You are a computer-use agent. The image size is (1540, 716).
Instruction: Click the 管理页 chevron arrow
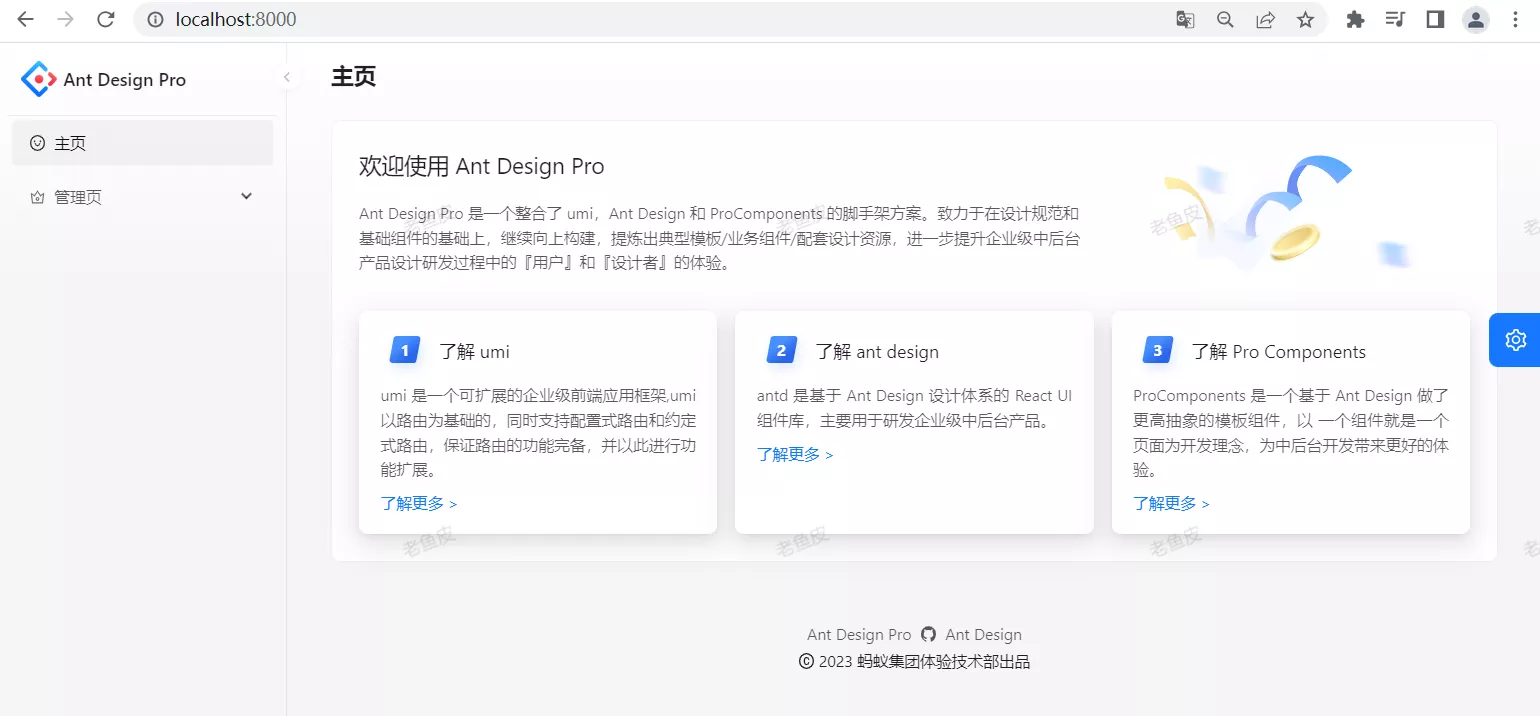246,196
